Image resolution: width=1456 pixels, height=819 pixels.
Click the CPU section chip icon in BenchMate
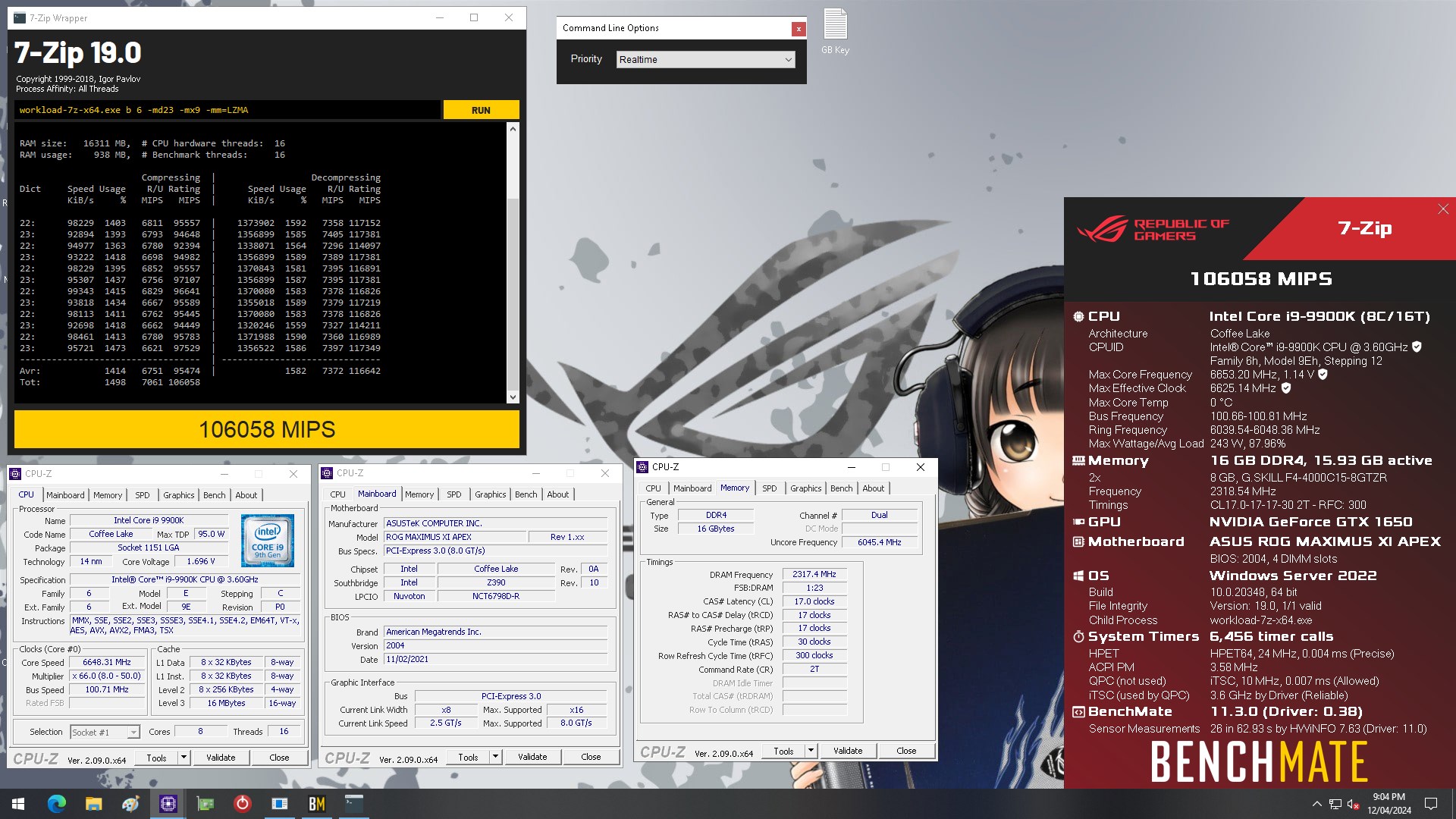[x=1078, y=317]
